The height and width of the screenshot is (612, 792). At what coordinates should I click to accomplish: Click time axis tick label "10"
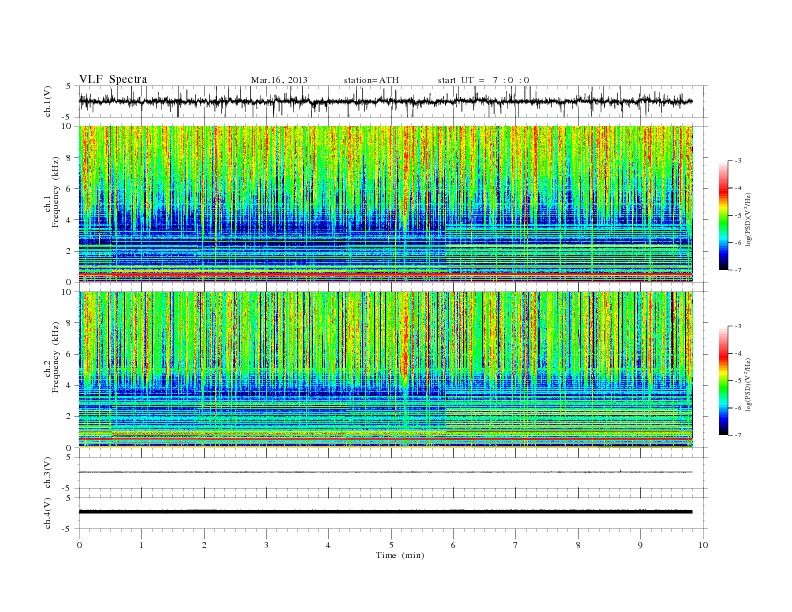pyautogui.click(x=703, y=545)
